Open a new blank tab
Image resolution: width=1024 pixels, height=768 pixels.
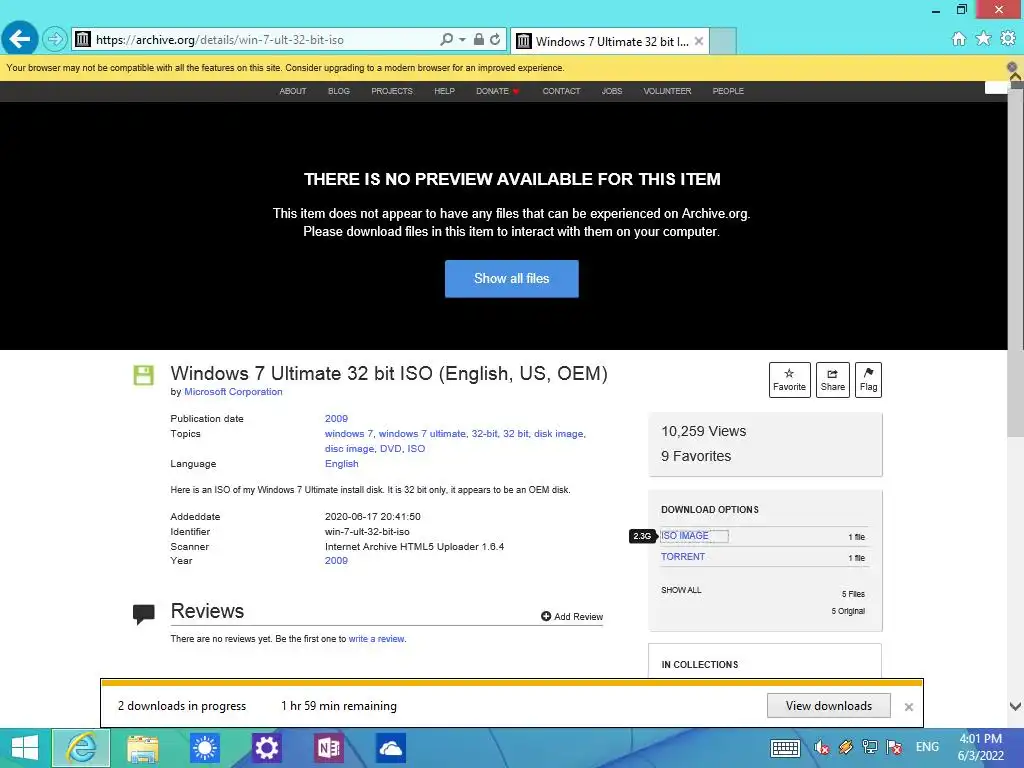723,41
